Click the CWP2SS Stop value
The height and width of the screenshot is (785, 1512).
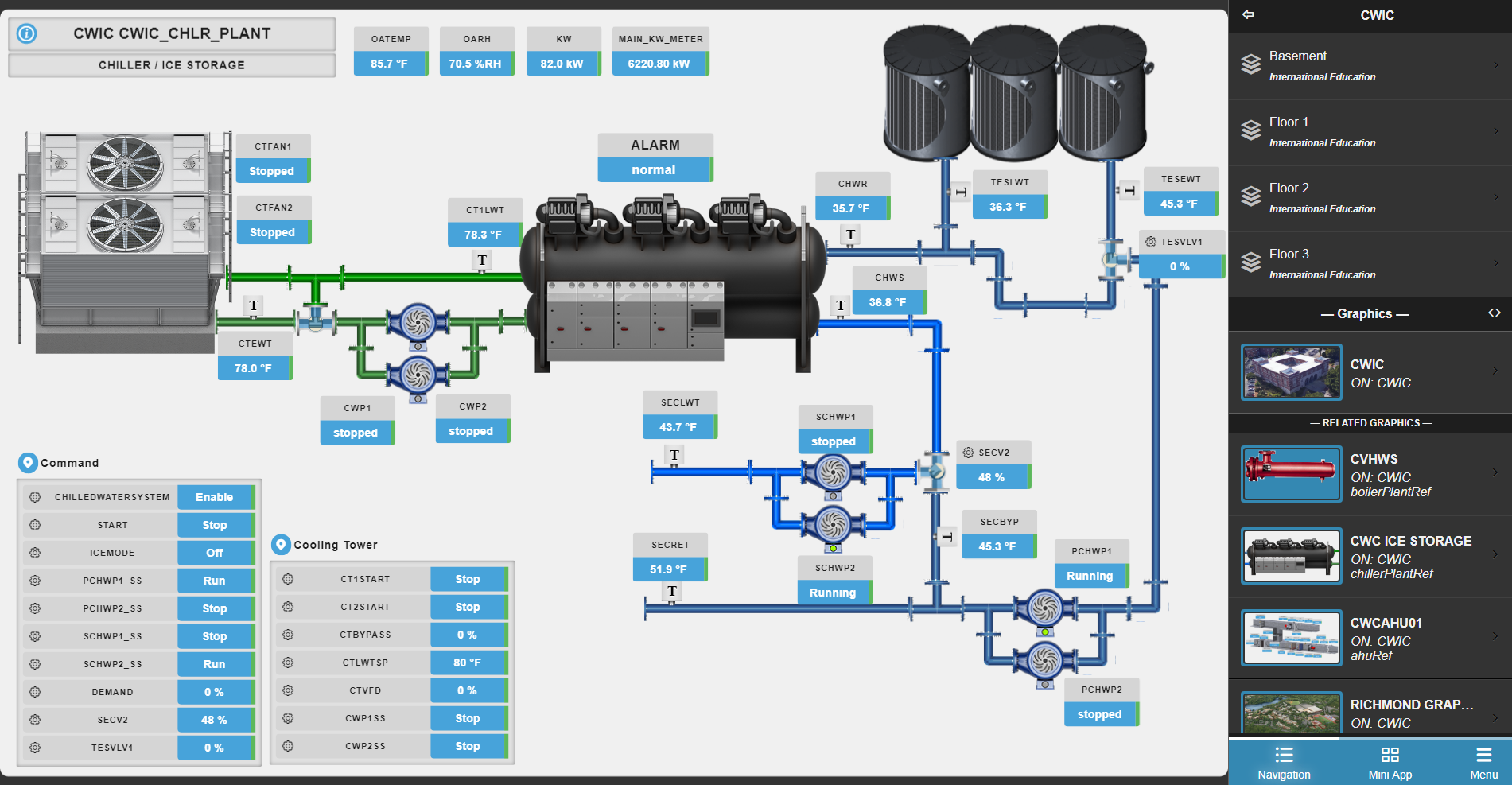point(468,746)
